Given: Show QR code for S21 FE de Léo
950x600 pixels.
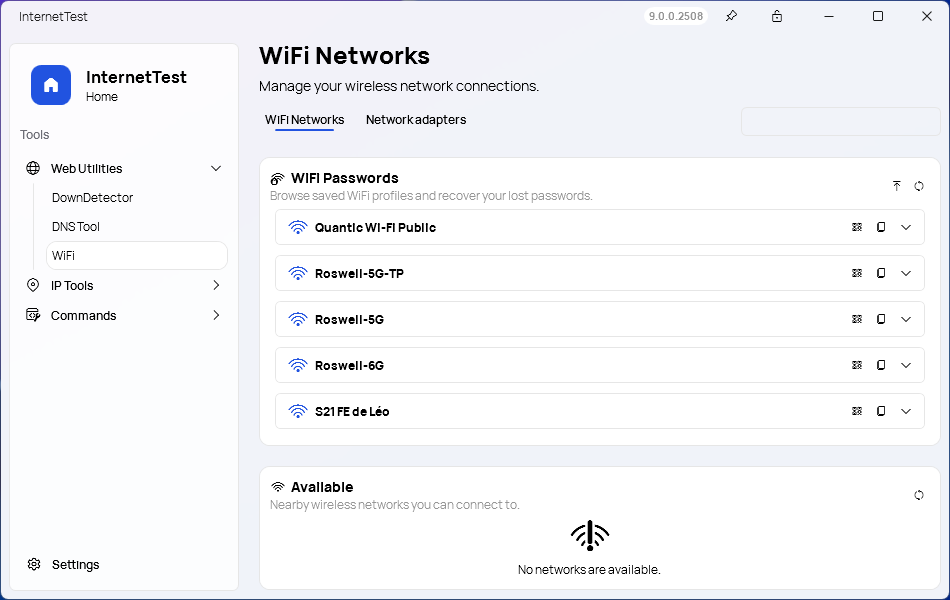Looking at the screenshot, I should 857,412.
